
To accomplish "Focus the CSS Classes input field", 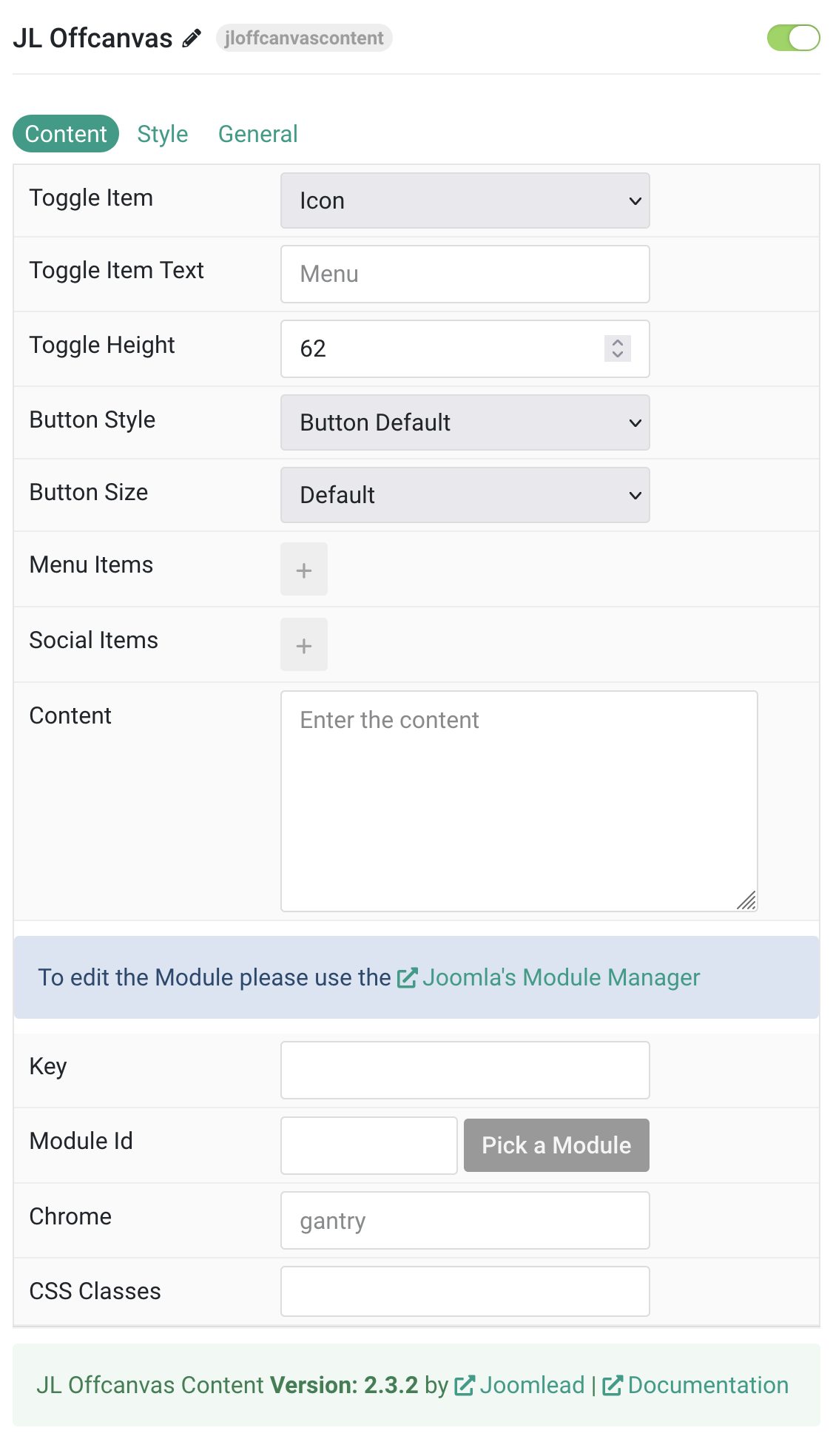I will [x=465, y=1292].
